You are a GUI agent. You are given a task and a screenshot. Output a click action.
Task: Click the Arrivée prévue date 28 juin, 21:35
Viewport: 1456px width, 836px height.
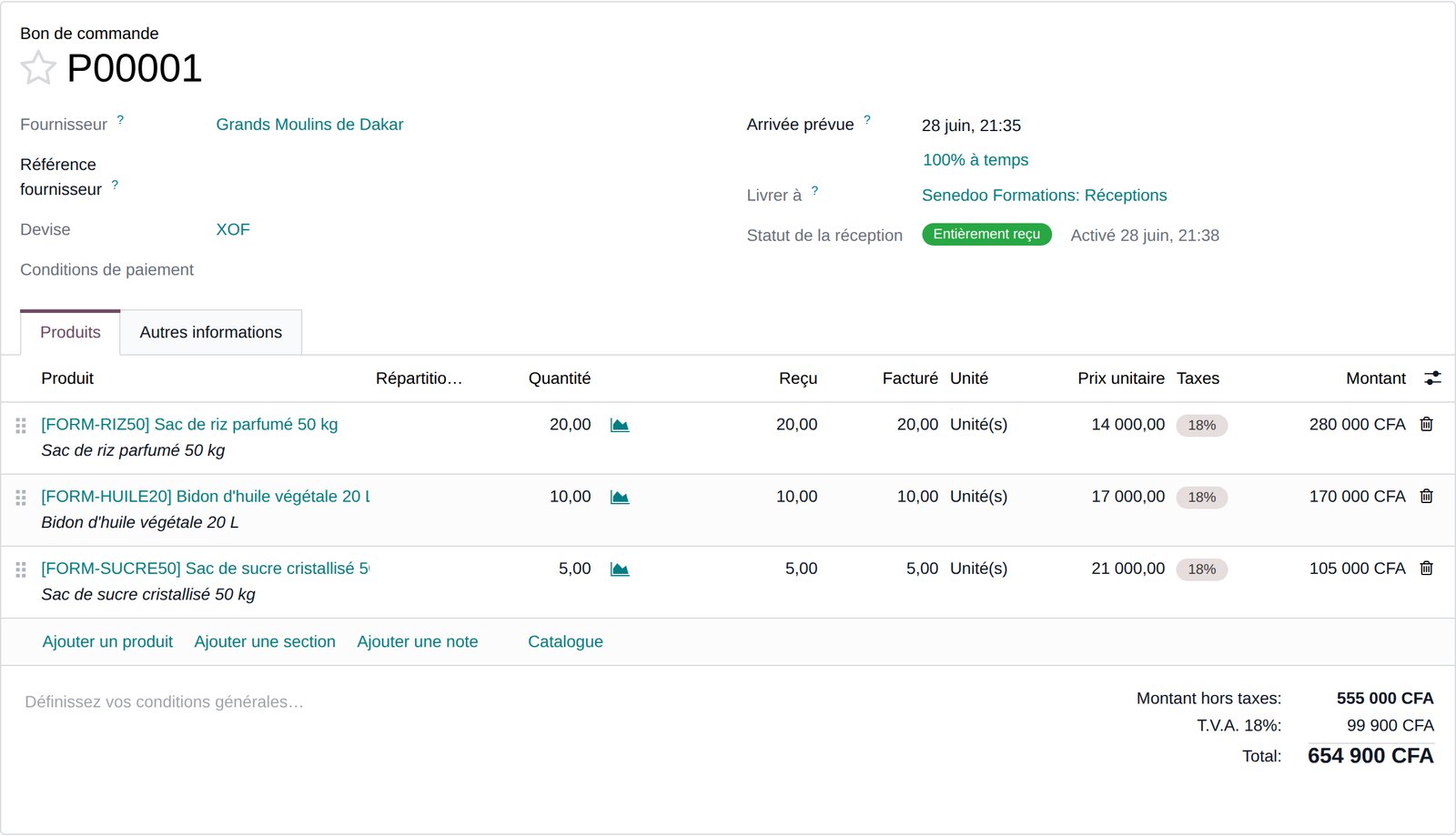tap(971, 126)
